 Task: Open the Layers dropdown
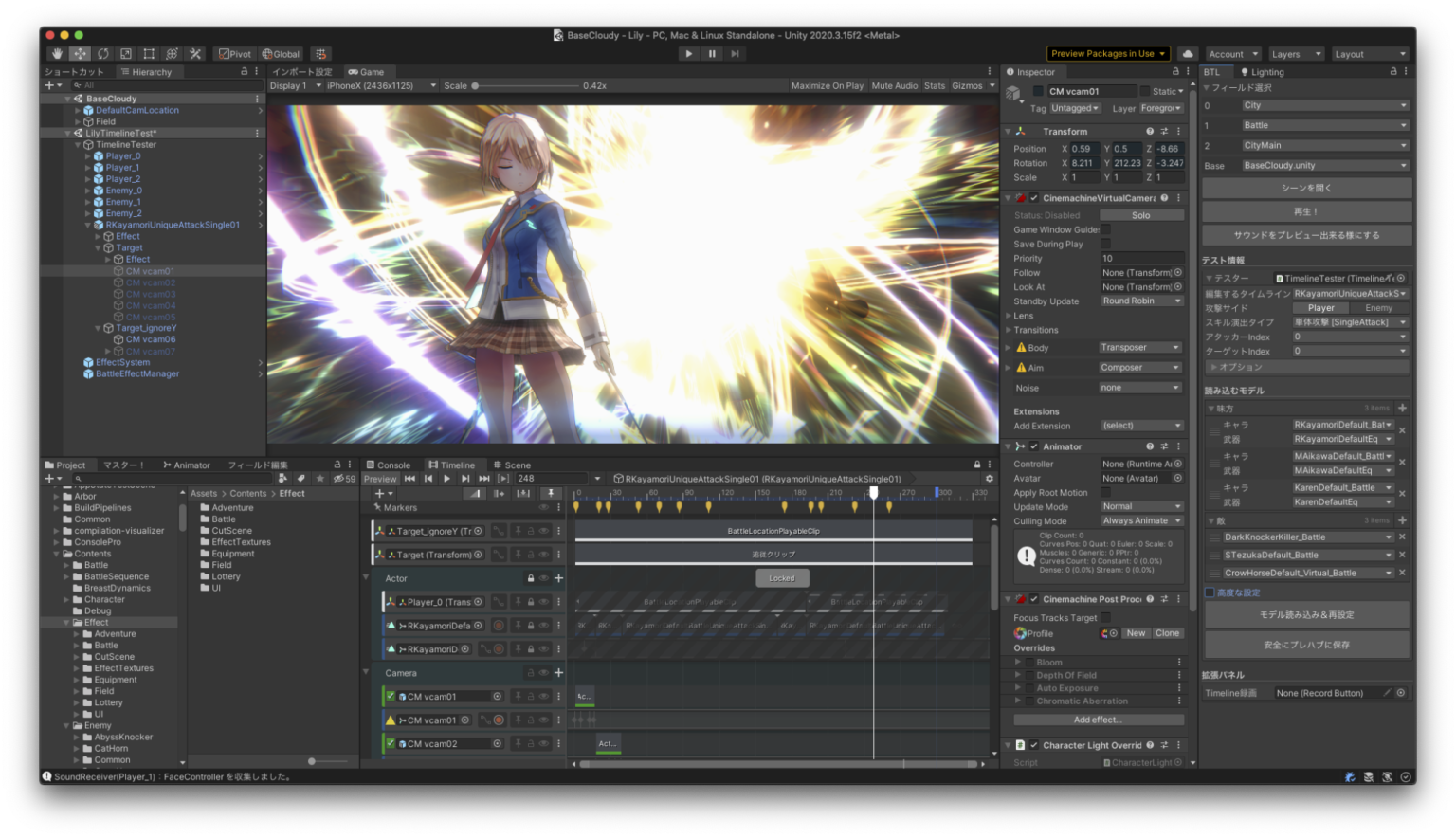[1296, 54]
